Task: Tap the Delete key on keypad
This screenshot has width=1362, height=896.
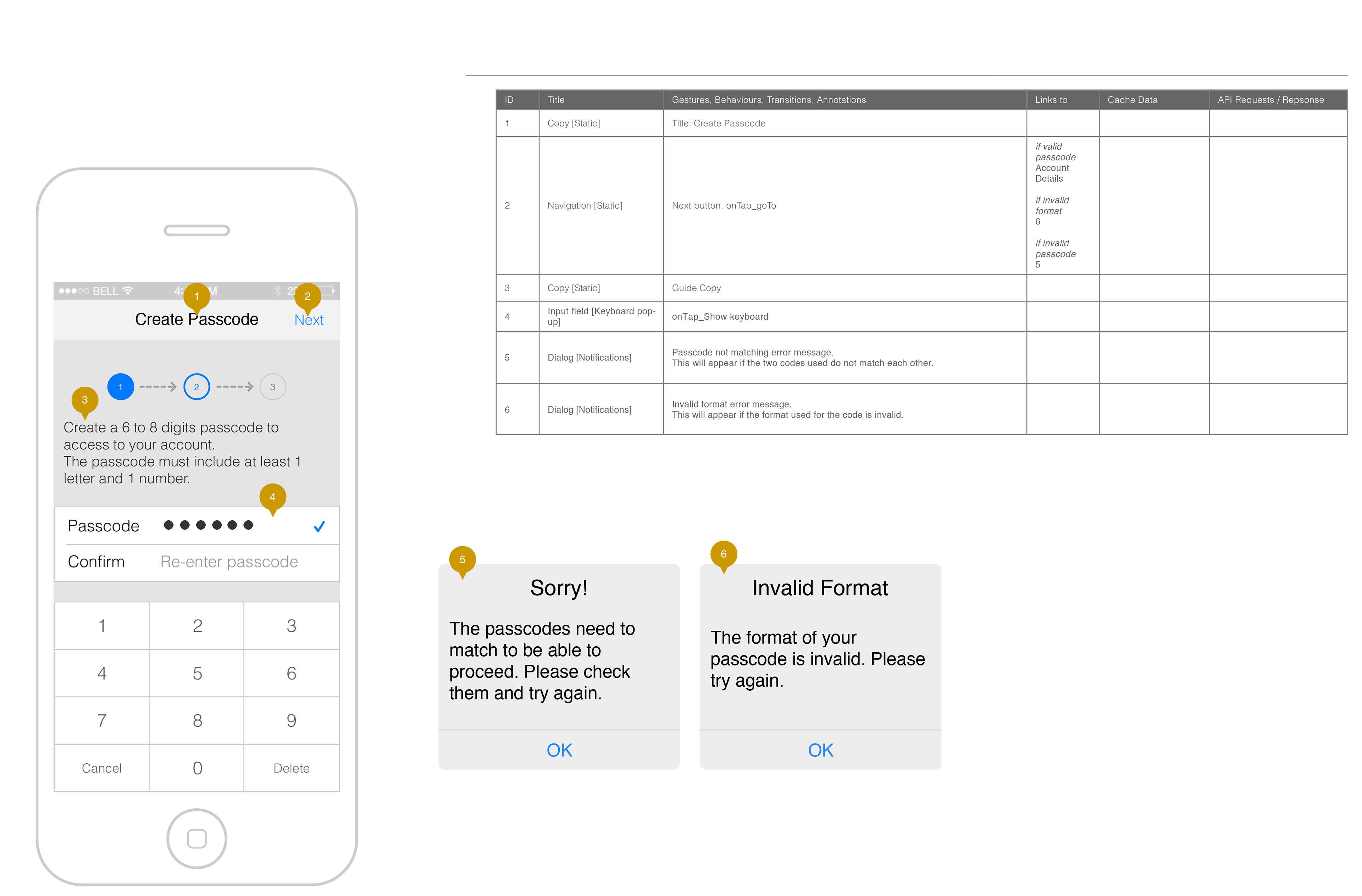Action: tap(291, 768)
